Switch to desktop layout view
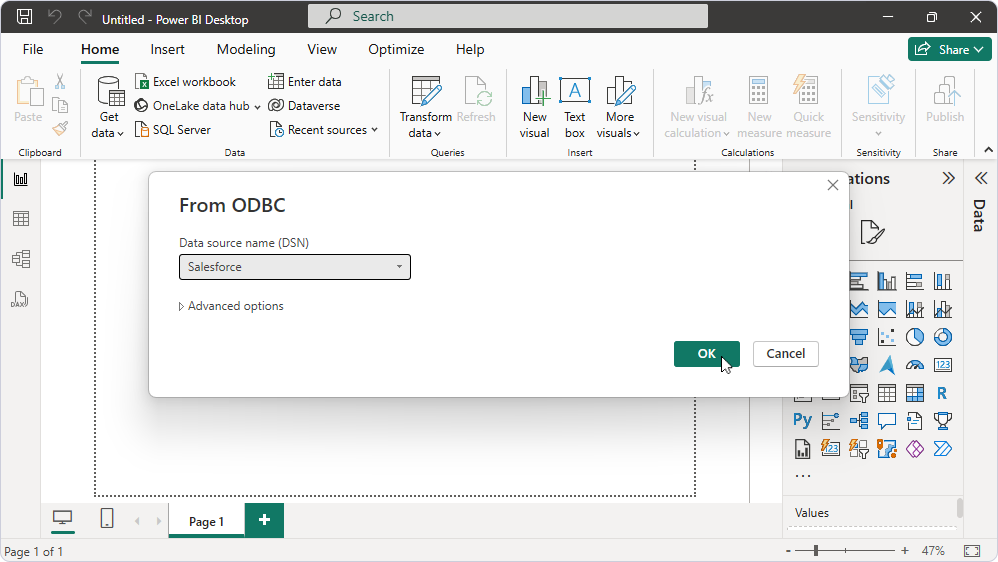The width and height of the screenshot is (998, 562). point(63,519)
